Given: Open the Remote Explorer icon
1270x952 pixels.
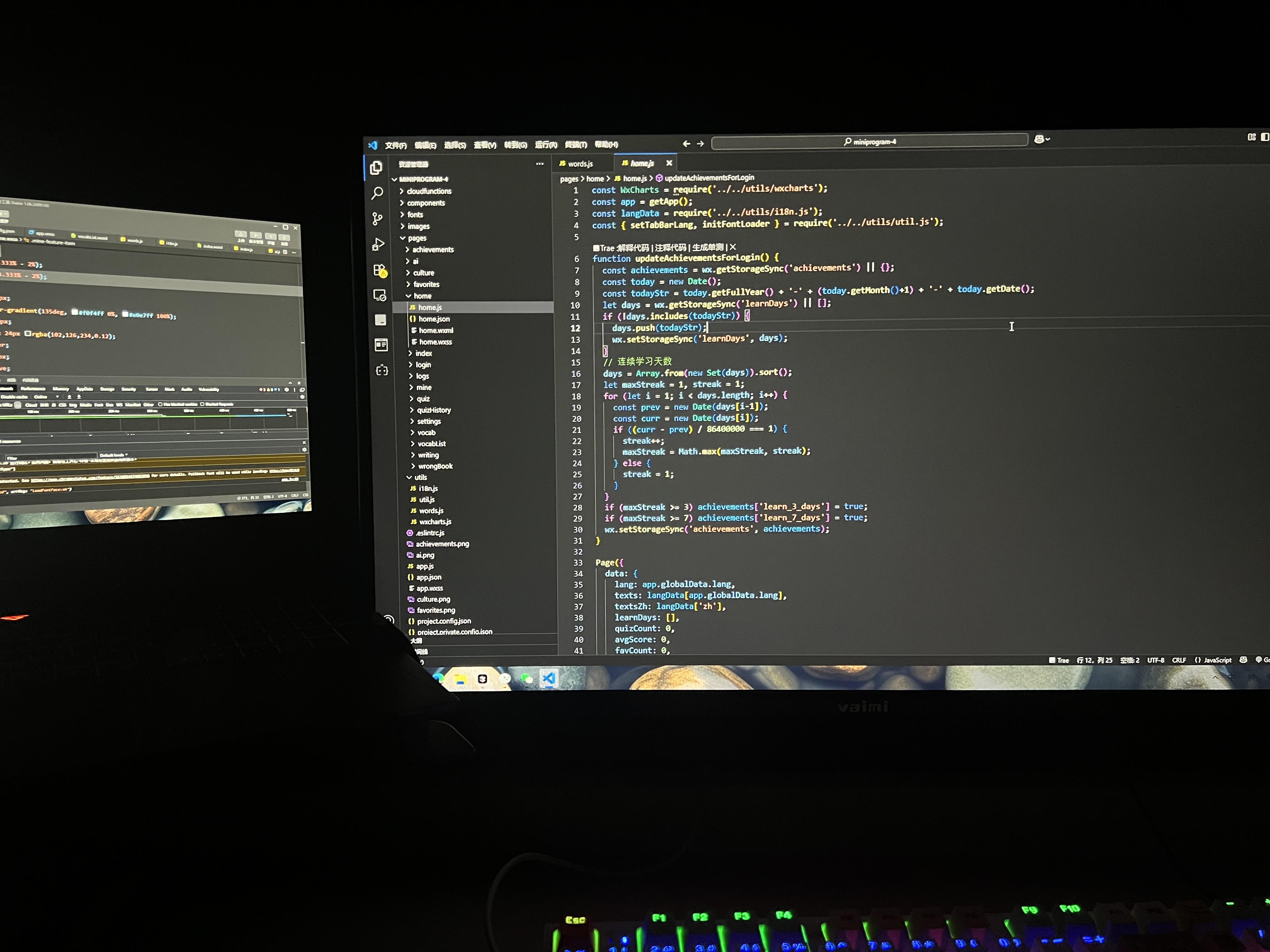Looking at the screenshot, I should [380, 295].
